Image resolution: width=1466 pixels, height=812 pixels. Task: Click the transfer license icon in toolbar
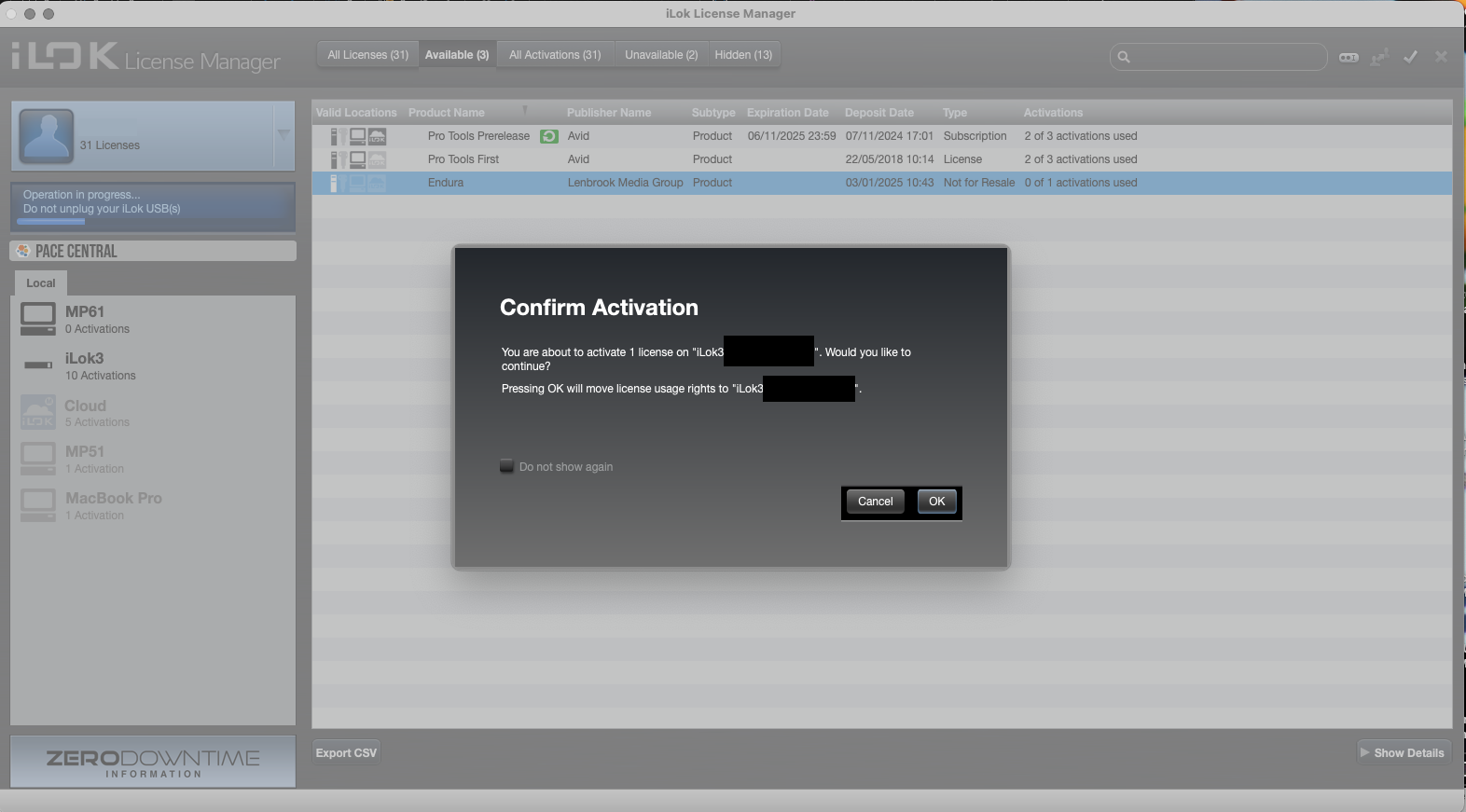point(1379,57)
